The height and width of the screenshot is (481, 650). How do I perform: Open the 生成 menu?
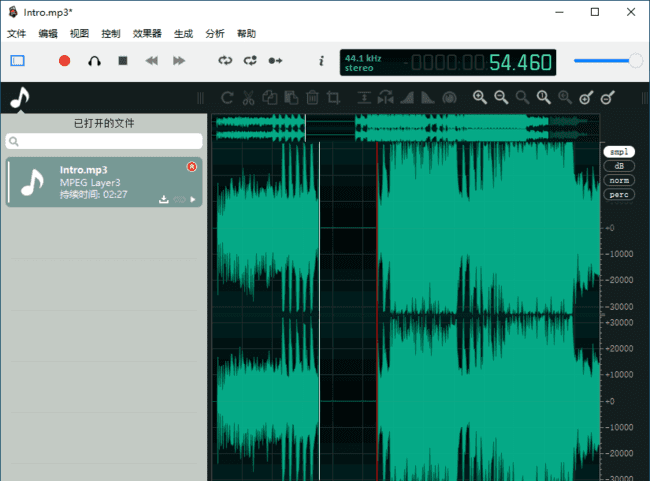tap(183, 34)
